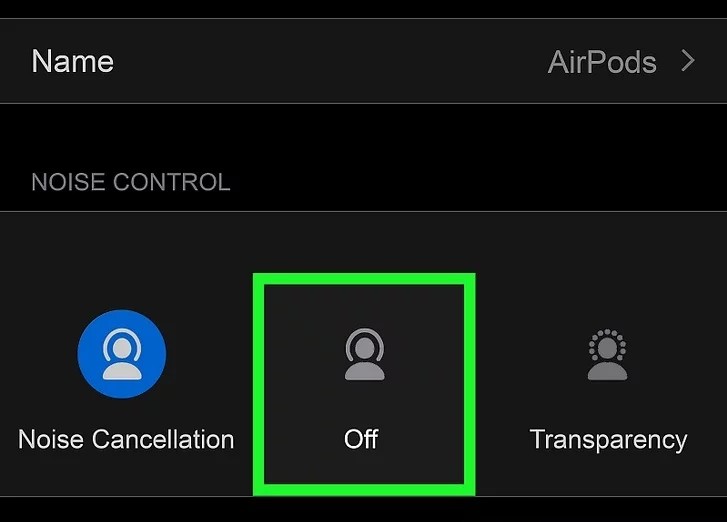Click the shoulders of the Off person icon
Viewport: 727px width, 522px height.
[x=364, y=372]
